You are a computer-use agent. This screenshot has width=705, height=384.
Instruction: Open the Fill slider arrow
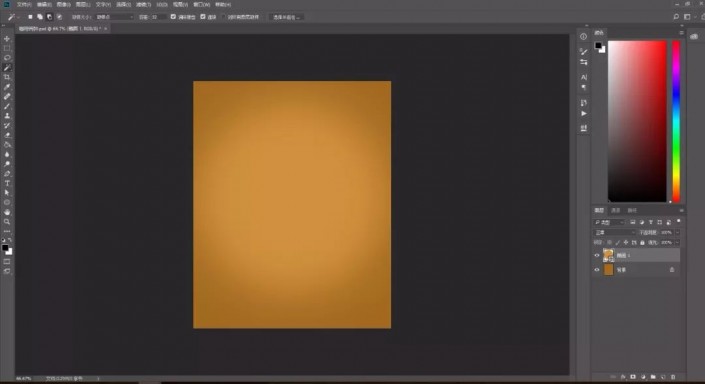(678, 242)
